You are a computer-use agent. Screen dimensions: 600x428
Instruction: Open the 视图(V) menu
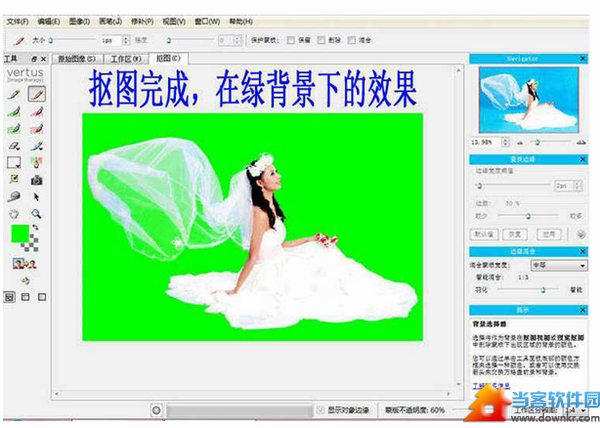coord(174,22)
